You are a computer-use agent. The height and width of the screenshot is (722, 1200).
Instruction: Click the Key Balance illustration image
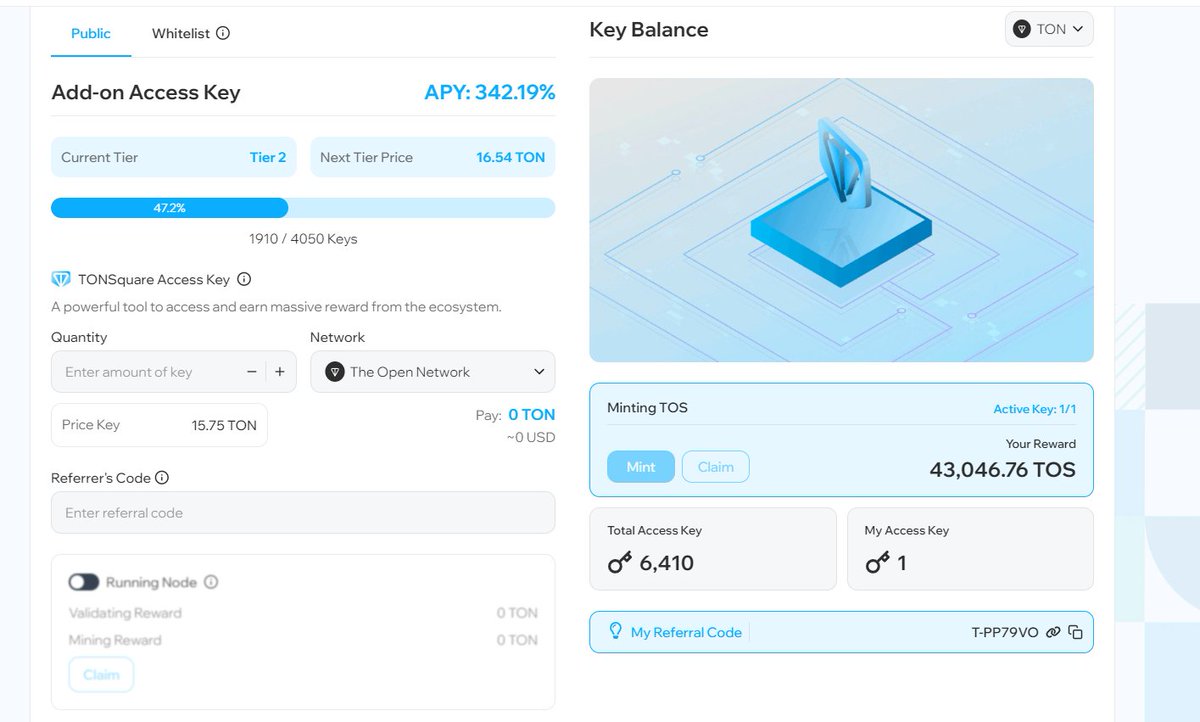coord(841,220)
